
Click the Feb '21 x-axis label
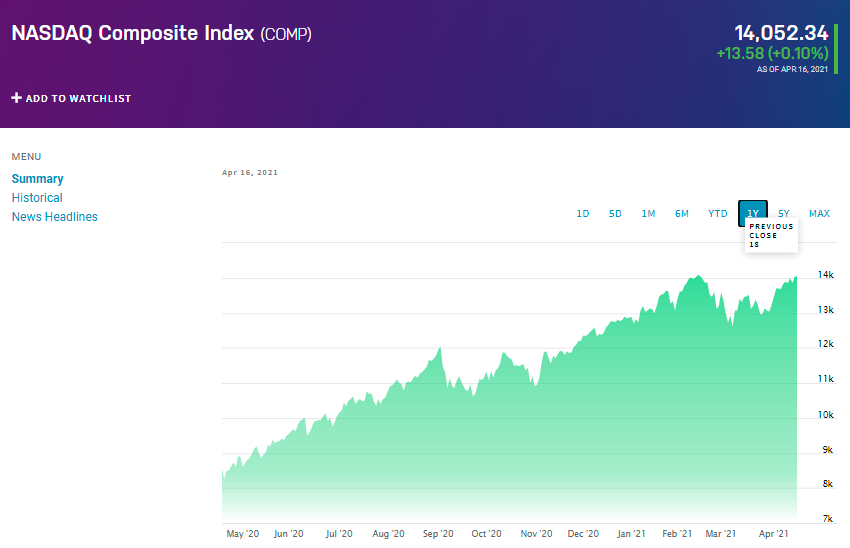point(677,534)
